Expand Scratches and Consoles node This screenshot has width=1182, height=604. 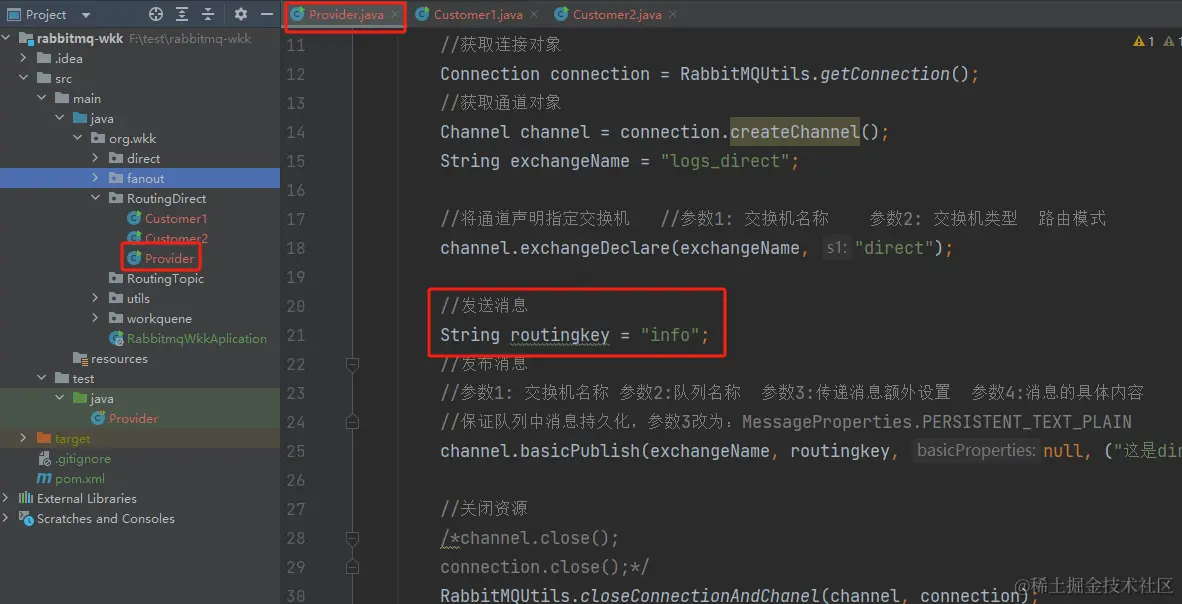point(6,519)
